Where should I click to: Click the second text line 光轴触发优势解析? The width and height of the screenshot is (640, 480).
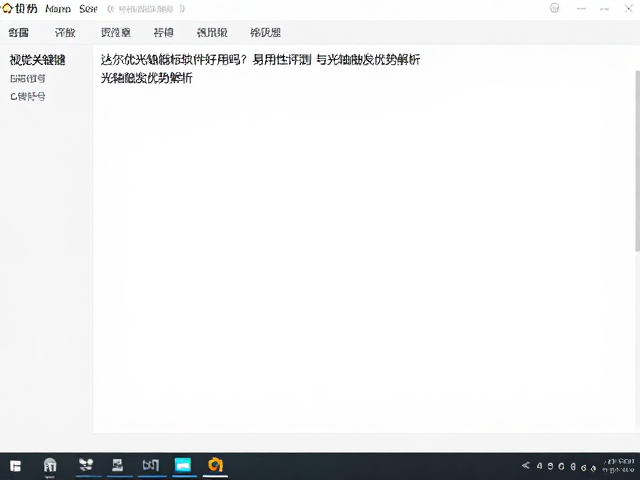pyautogui.click(x=147, y=78)
